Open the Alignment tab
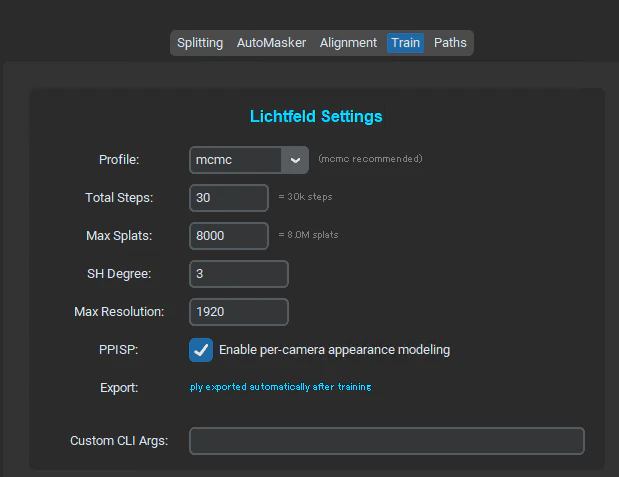This screenshot has height=477, width=619. [x=348, y=43]
